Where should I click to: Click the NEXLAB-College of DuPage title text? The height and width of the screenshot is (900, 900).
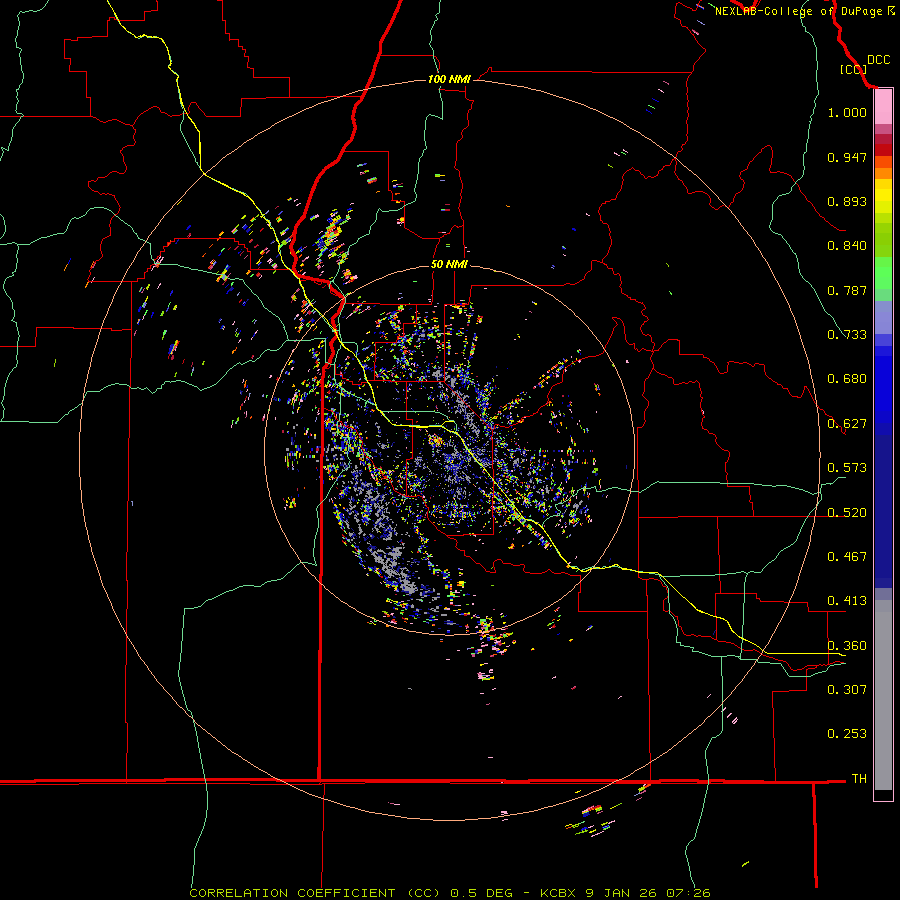(799, 11)
